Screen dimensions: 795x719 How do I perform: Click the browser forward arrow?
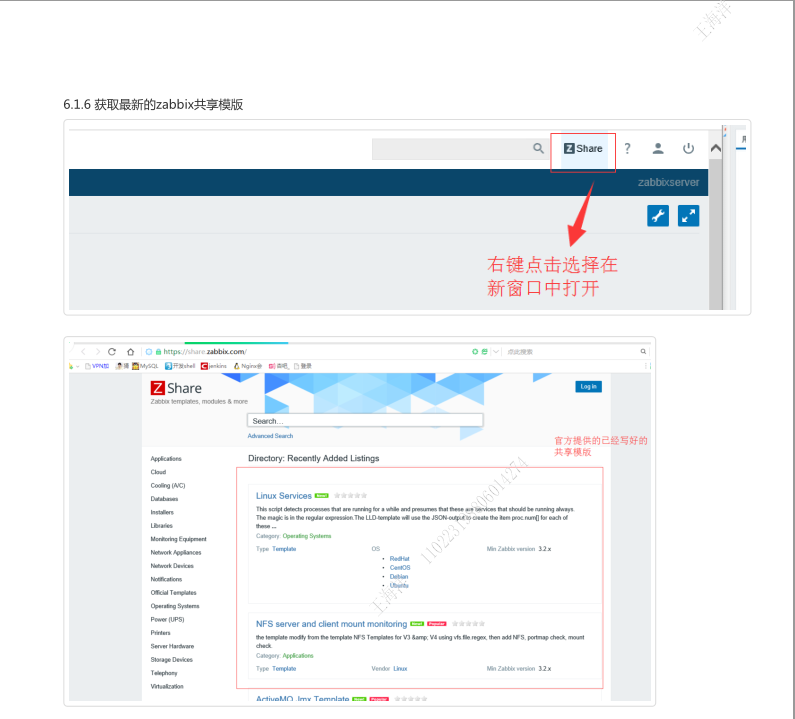(98, 352)
